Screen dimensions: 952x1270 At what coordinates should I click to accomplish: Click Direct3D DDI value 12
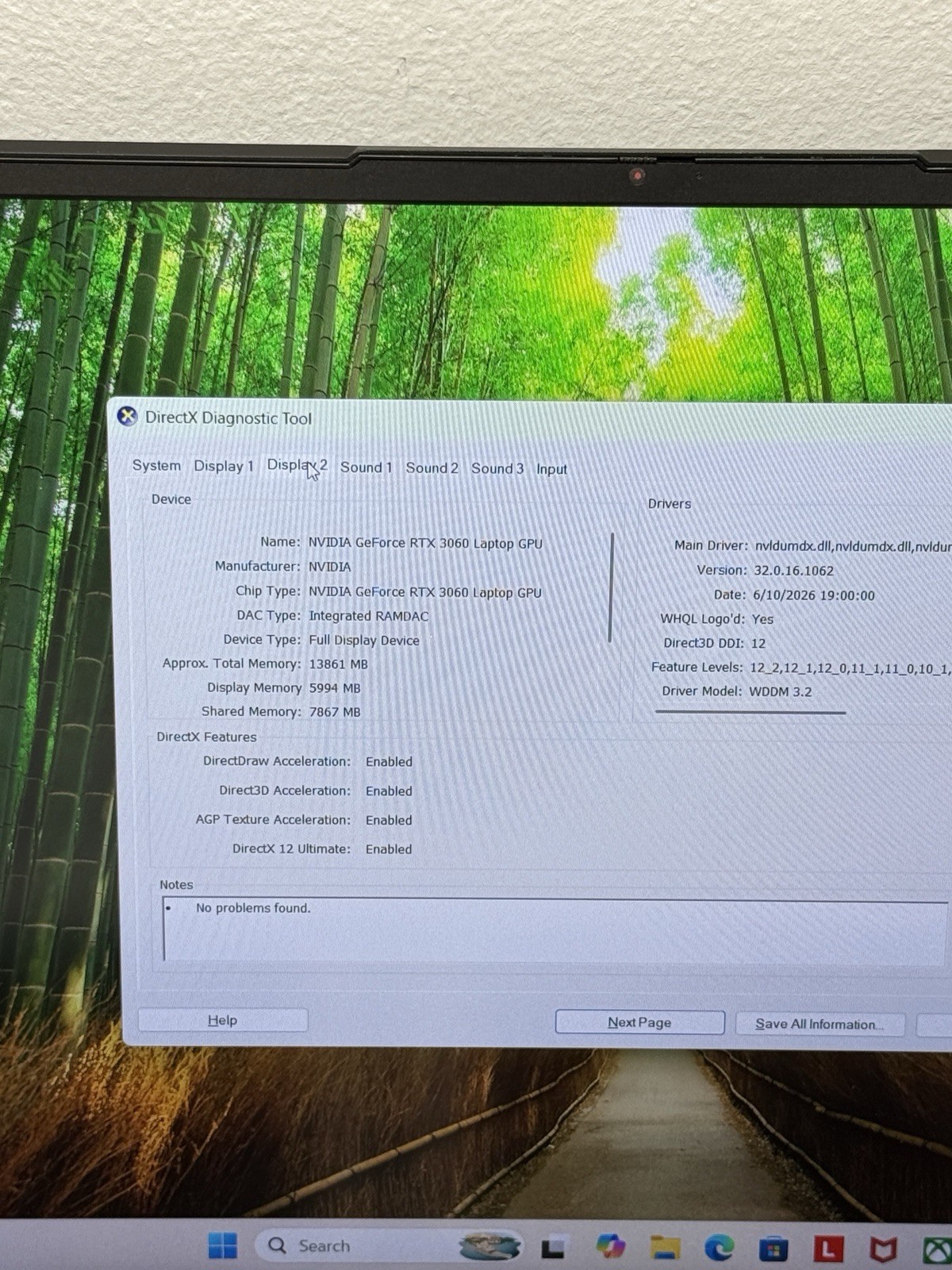(x=758, y=644)
